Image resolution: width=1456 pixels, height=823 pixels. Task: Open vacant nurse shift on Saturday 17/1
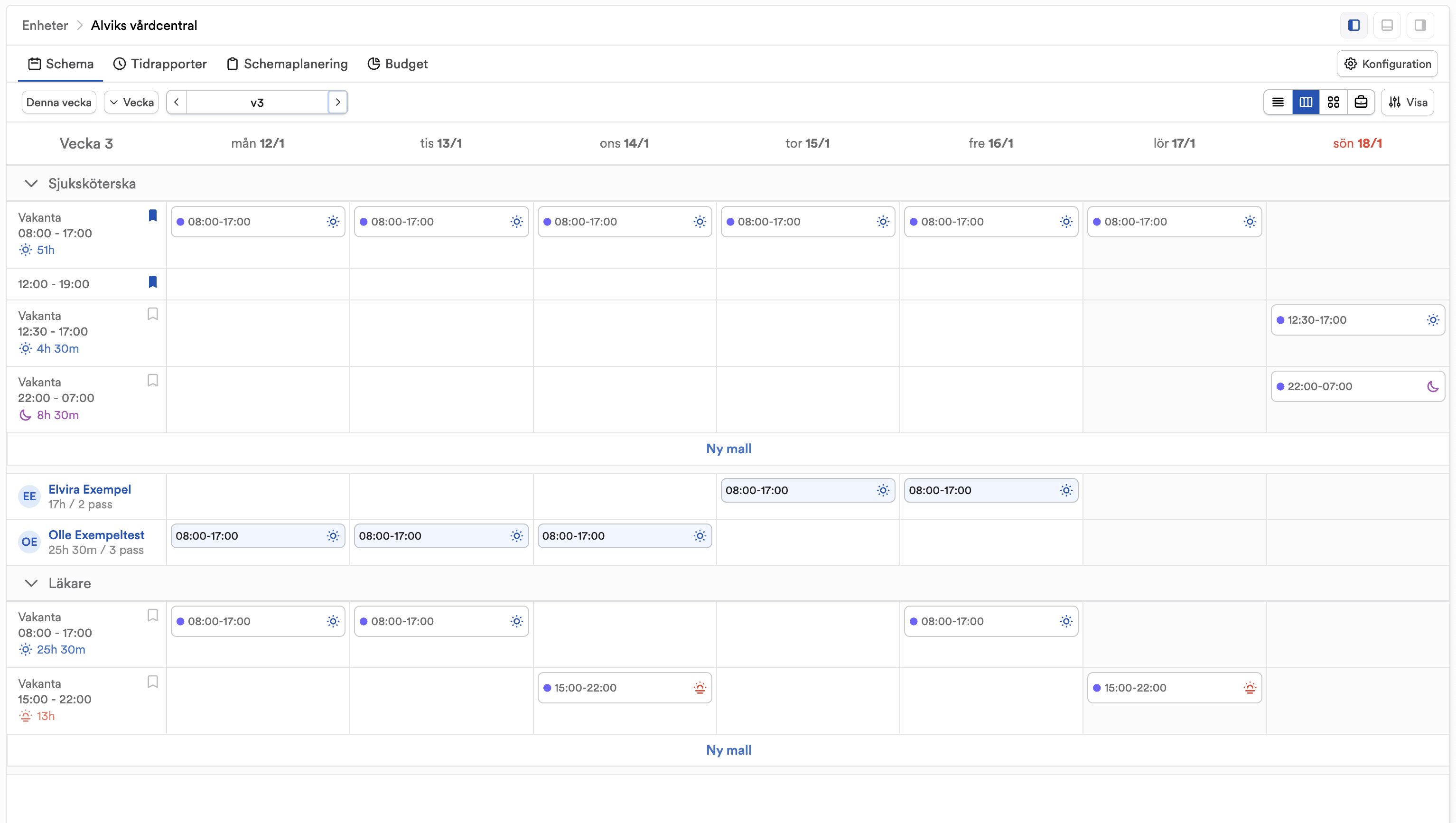pos(1175,222)
